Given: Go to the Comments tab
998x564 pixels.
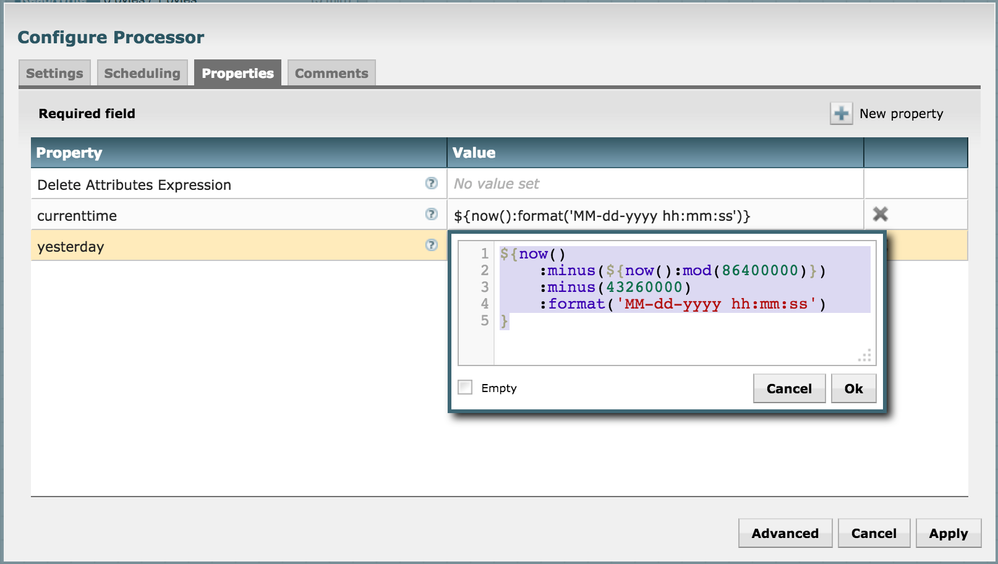Looking at the screenshot, I should click(331, 73).
